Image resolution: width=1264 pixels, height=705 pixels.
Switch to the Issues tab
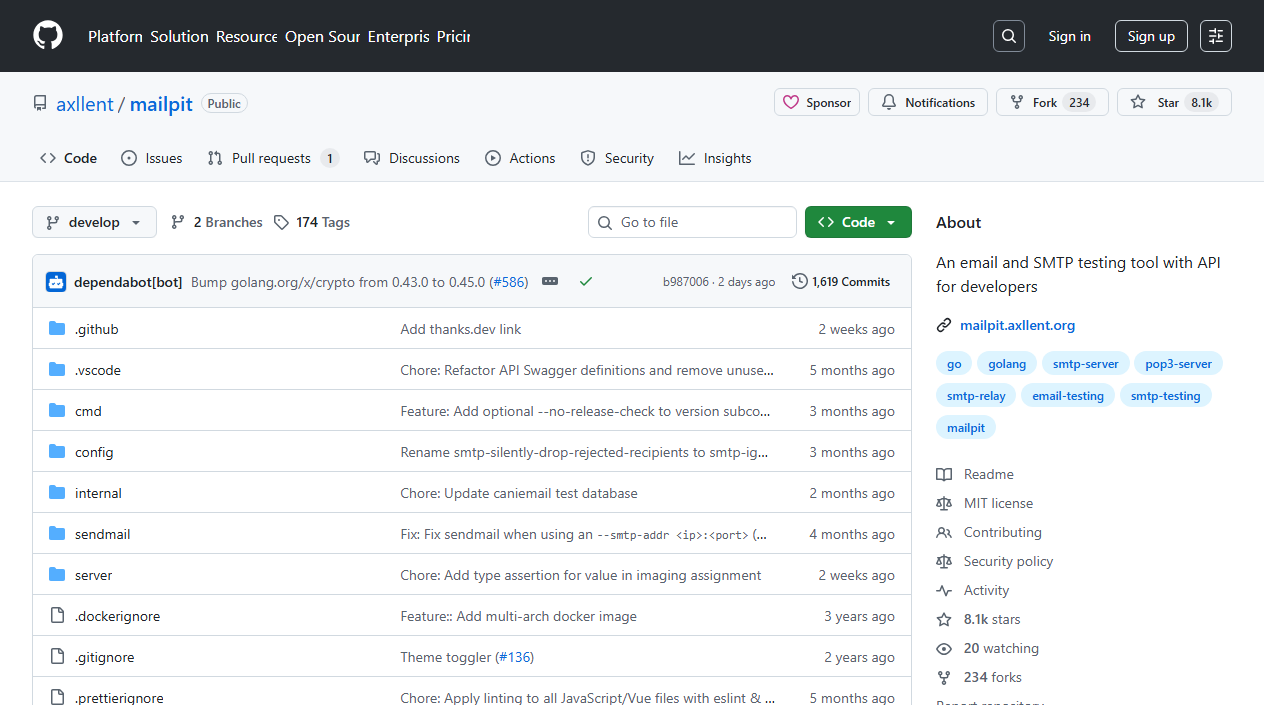coord(152,158)
